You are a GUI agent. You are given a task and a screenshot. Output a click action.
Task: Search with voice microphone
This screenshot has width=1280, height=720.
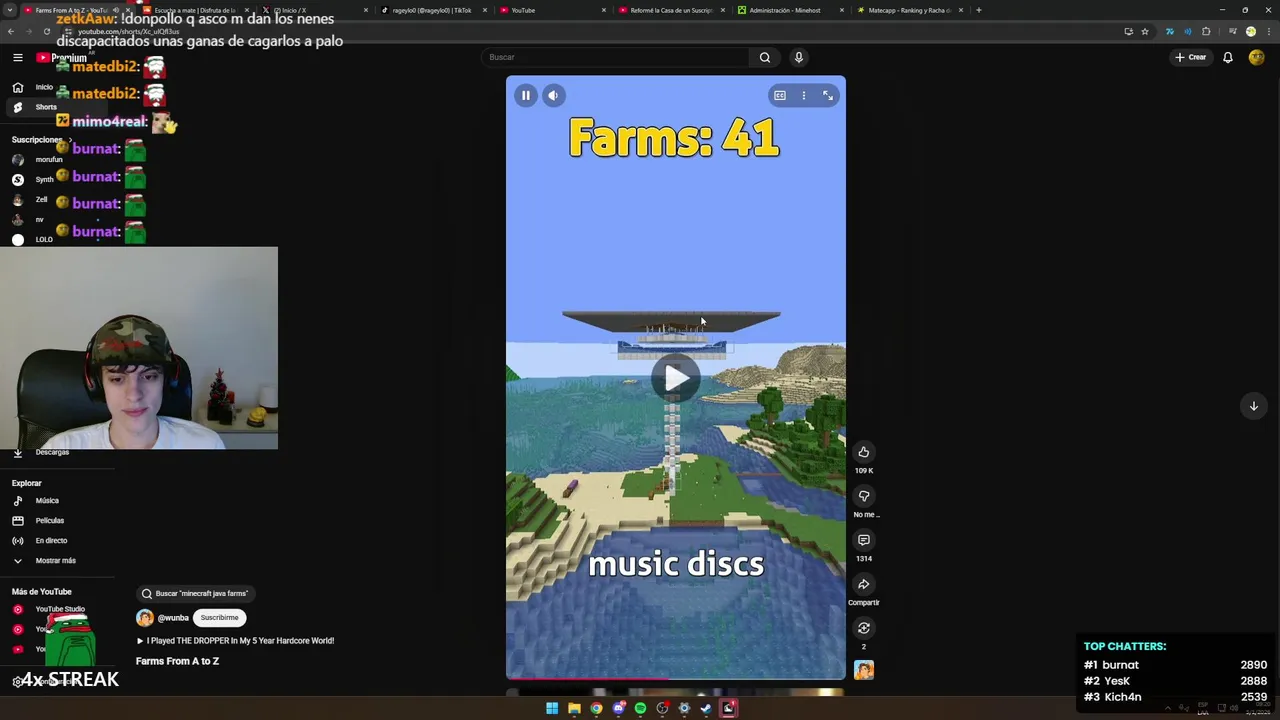tap(798, 57)
